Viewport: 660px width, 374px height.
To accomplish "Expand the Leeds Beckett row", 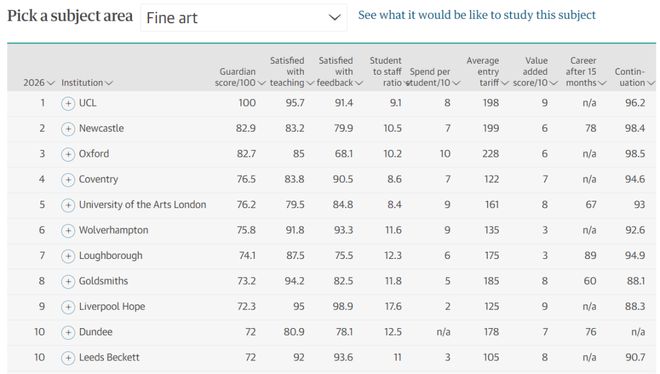I will pos(68,358).
